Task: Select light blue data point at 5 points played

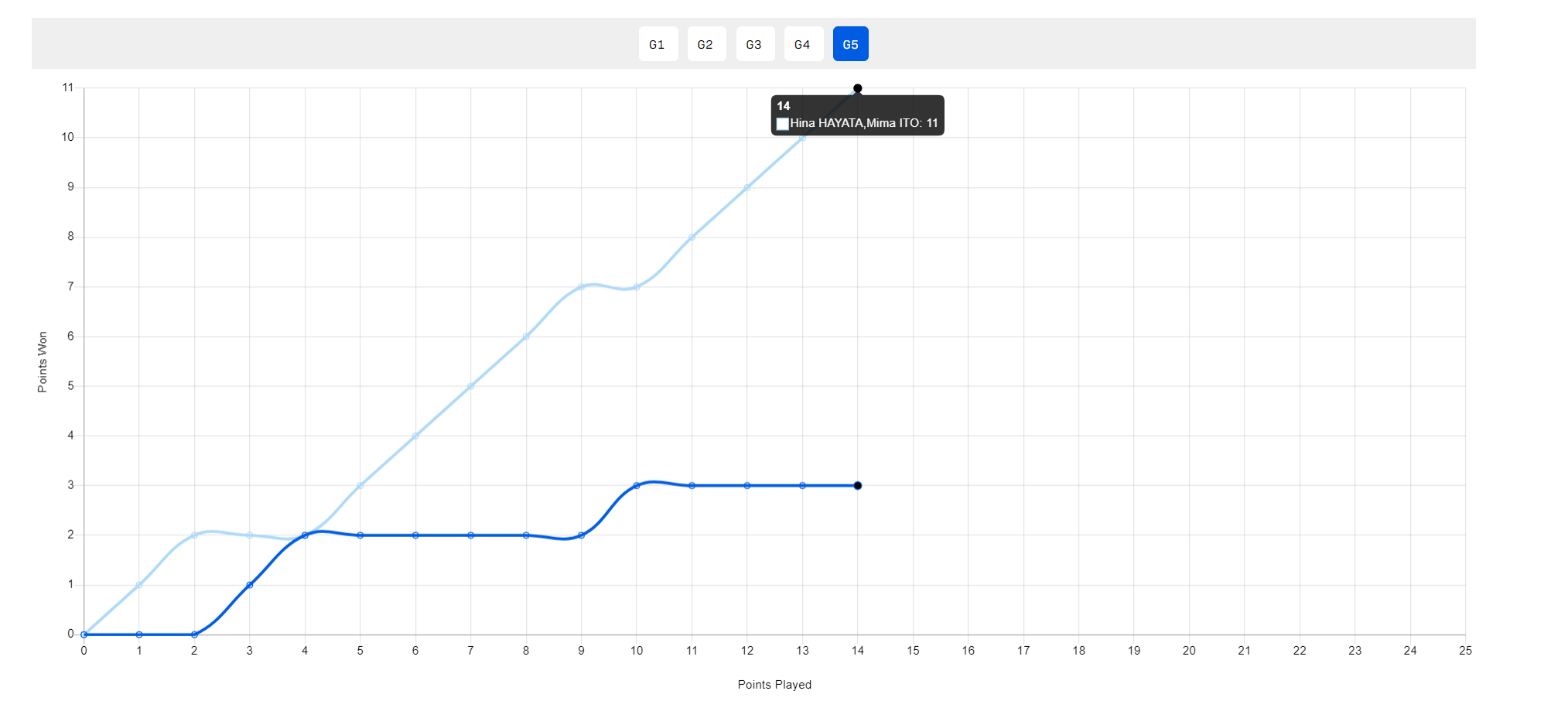Action: 360,486
